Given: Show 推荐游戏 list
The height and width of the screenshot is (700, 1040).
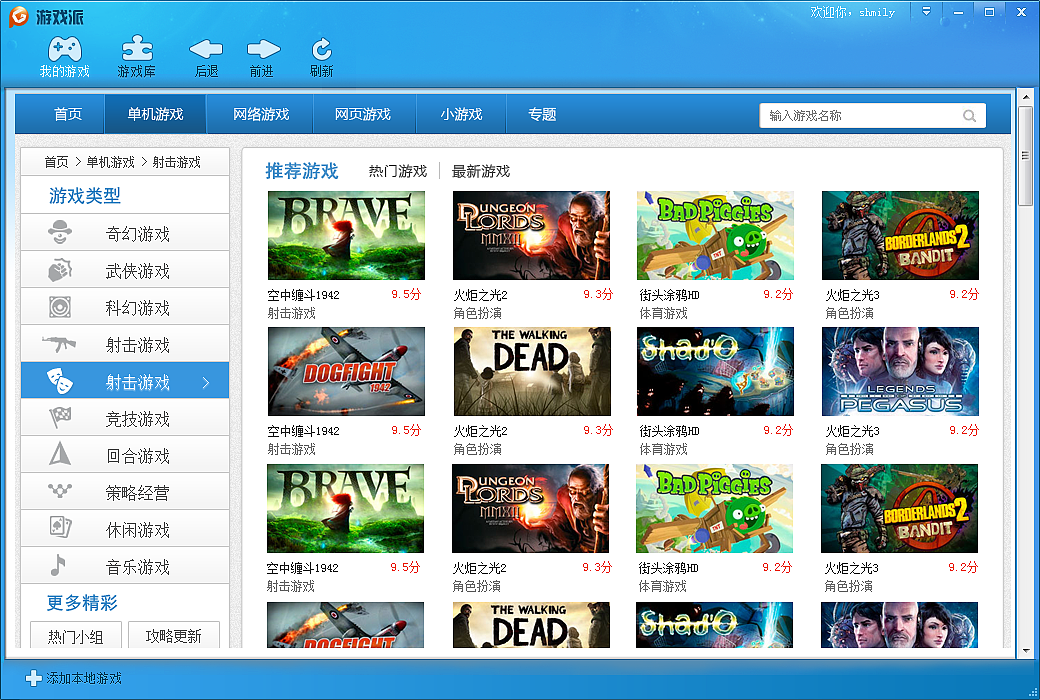Looking at the screenshot, I should 302,171.
